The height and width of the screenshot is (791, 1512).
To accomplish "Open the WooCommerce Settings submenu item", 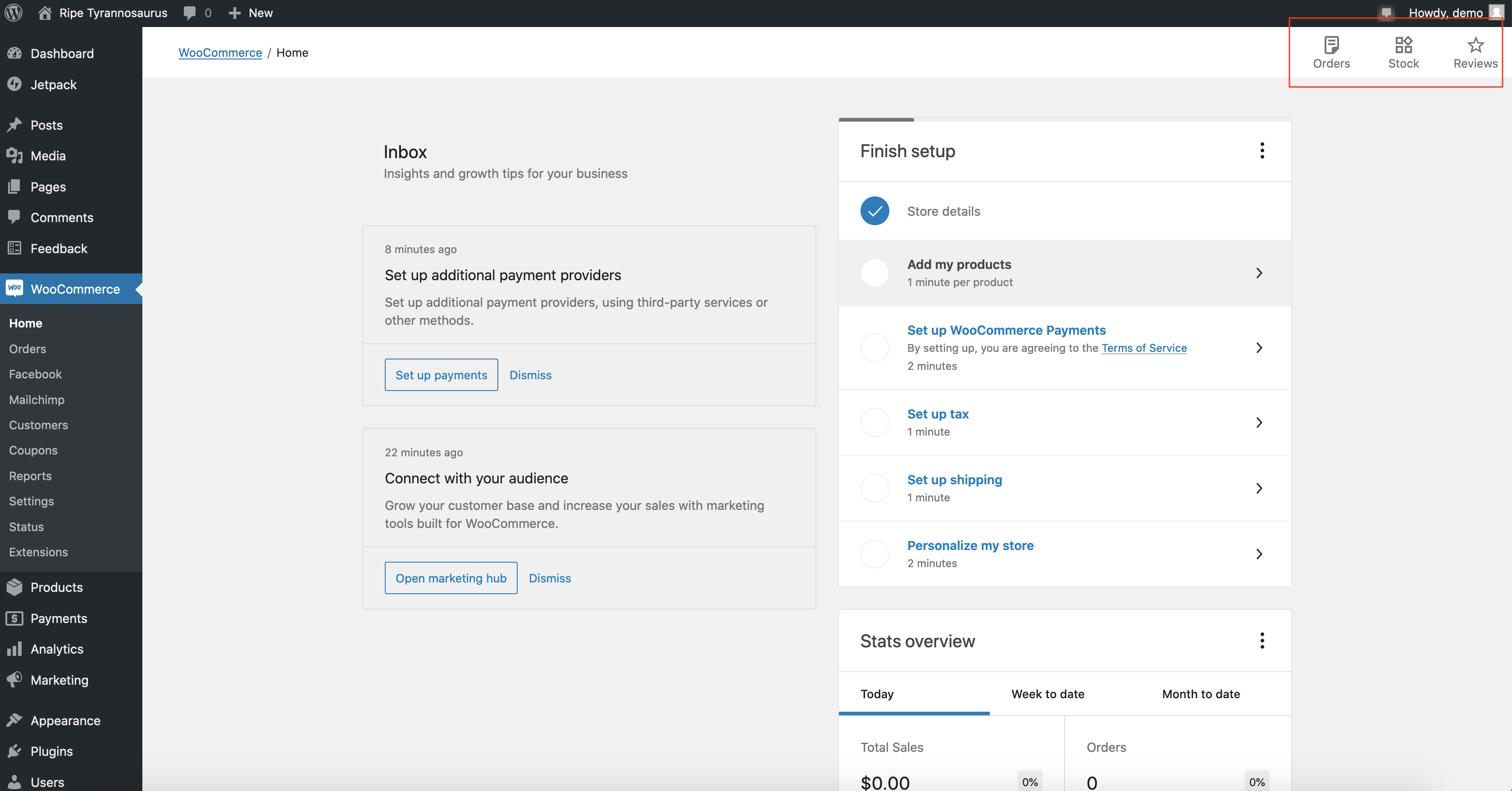I will (x=31, y=501).
